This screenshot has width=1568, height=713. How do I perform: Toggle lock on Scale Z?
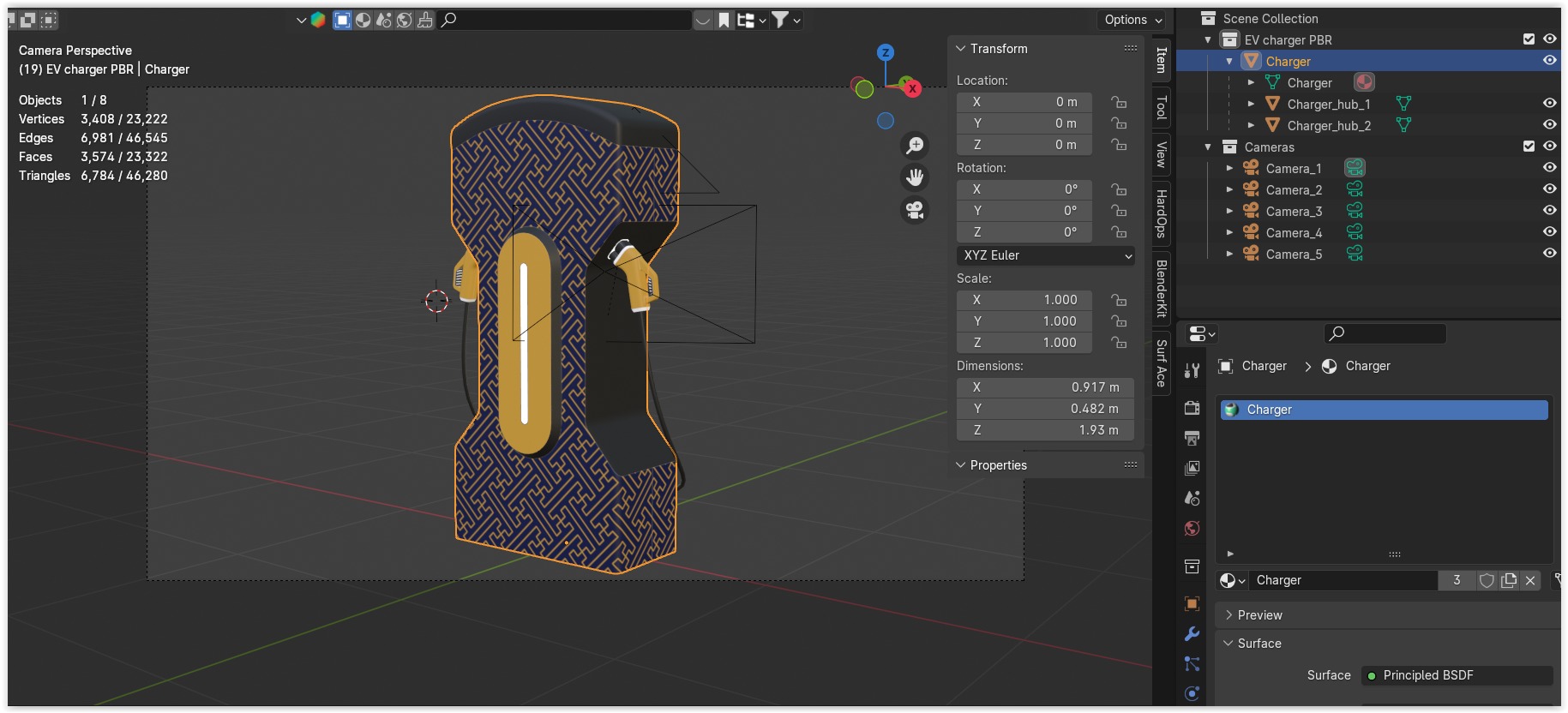point(1119,343)
